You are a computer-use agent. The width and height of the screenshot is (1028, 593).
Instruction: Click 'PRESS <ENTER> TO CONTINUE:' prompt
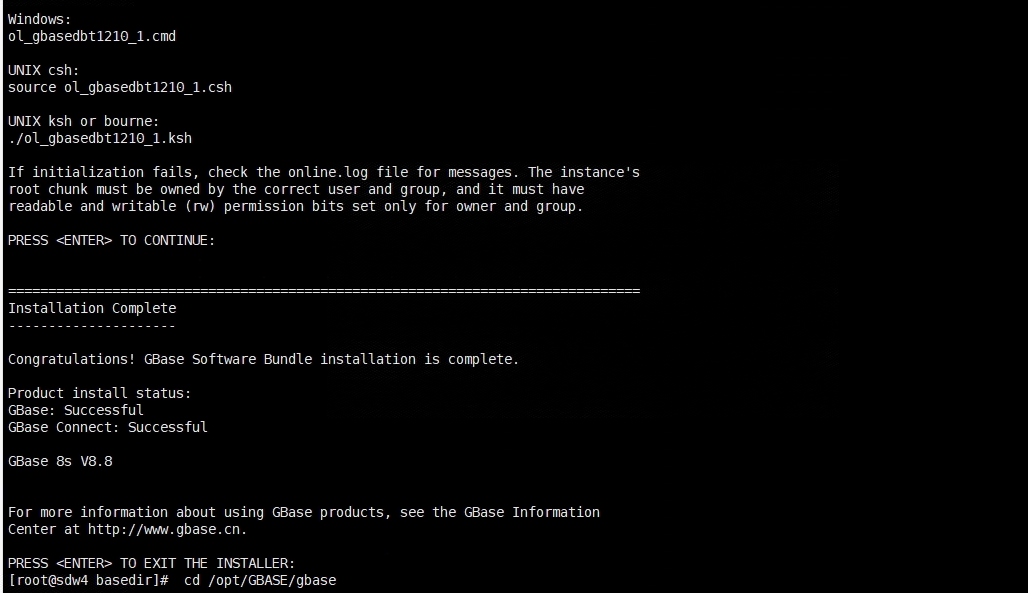coord(111,241)
